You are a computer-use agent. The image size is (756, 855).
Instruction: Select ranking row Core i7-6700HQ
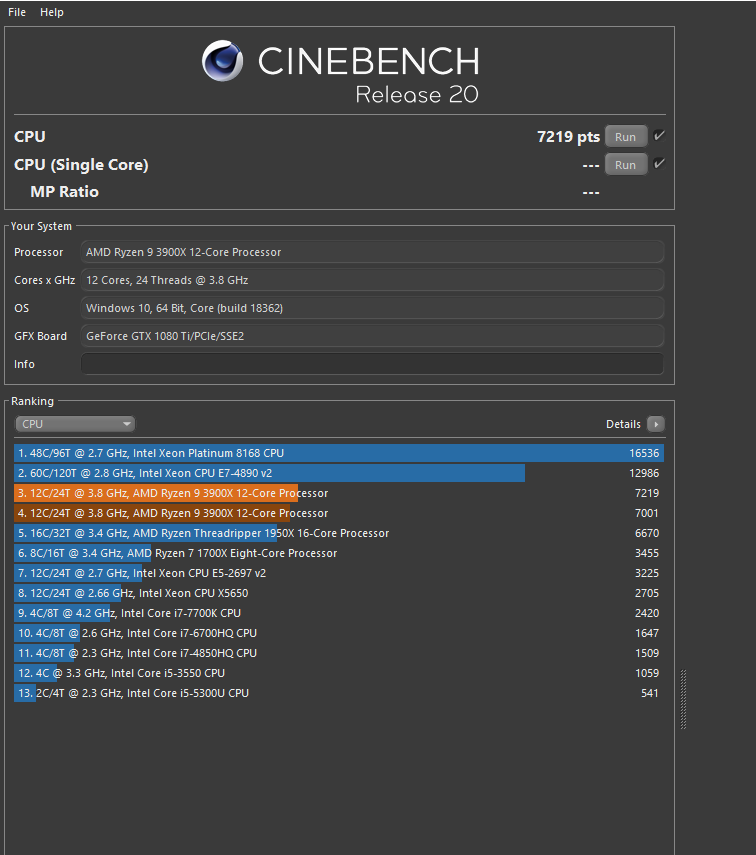(339, 633)
